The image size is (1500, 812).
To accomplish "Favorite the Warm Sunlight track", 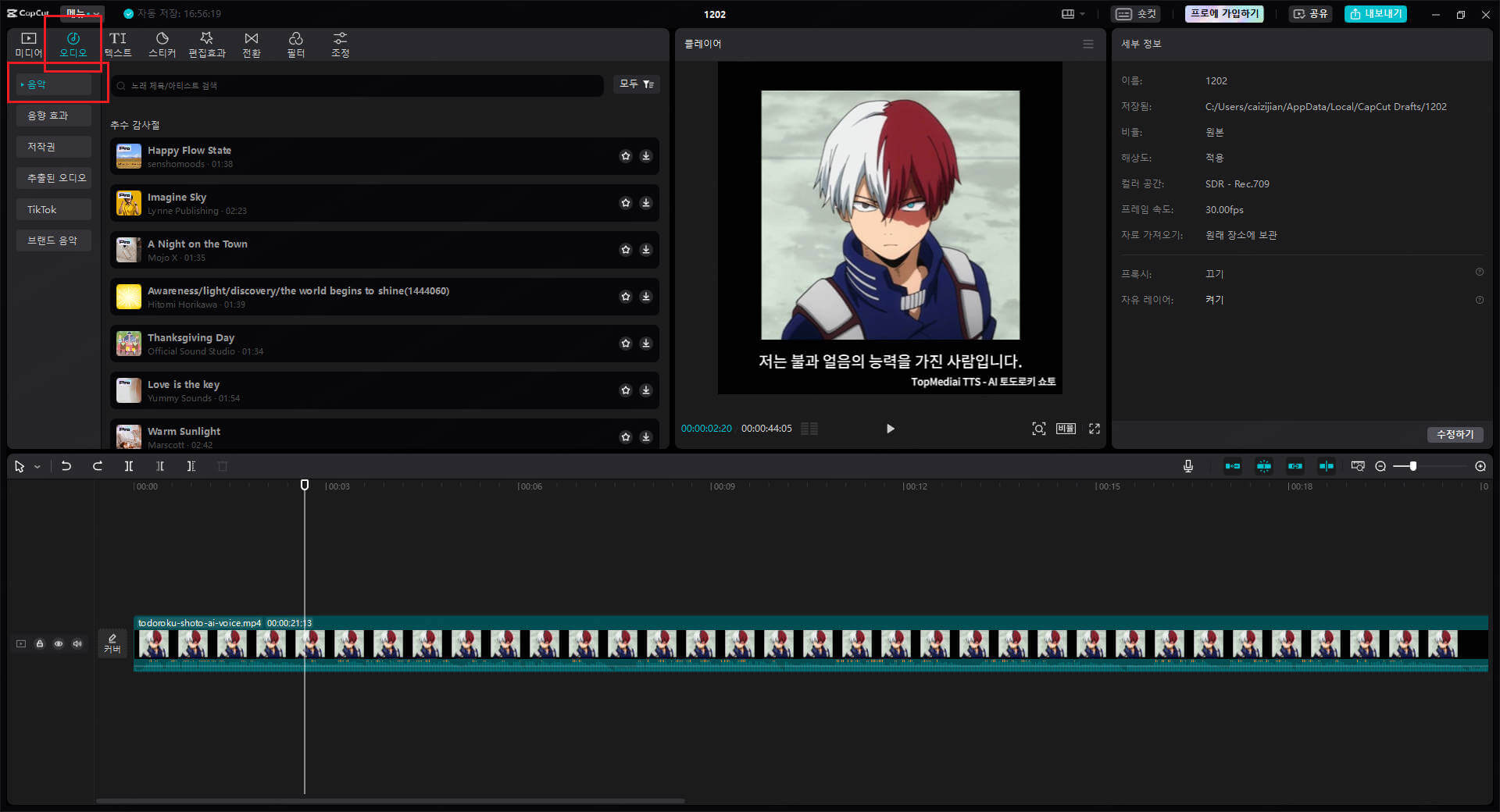I will coord(626,437).
